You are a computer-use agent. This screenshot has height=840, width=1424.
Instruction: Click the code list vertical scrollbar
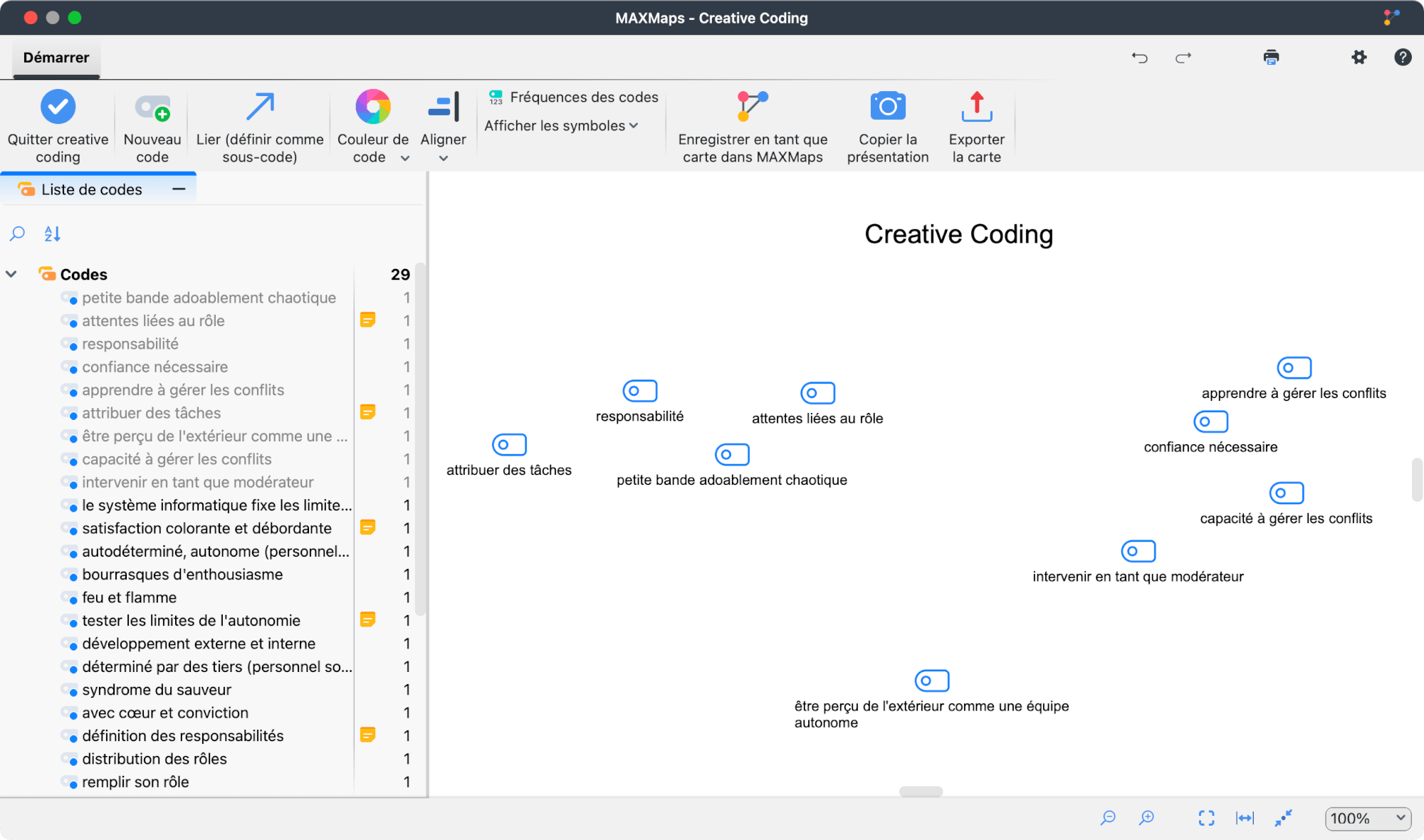coord(420,439)
